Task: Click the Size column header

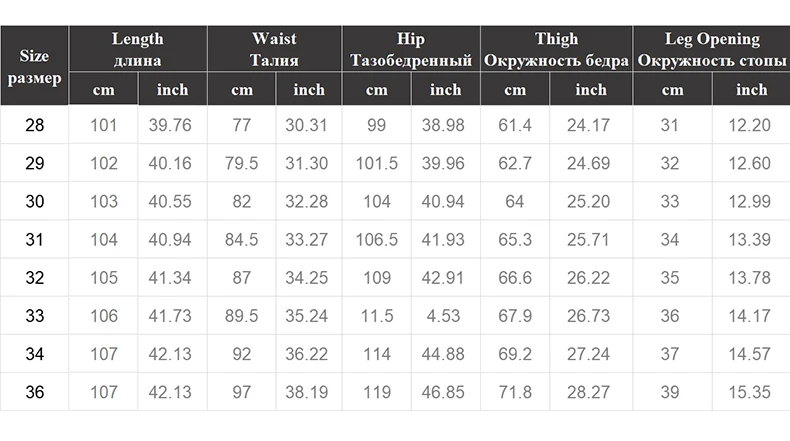Action: [34, 66]
